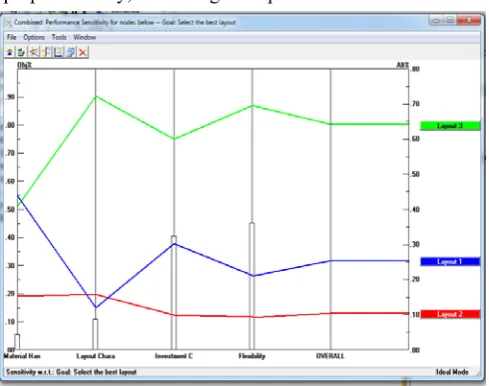Click the first toolbar icon with blue up arrow
The image size is (489, 386).
[10, 52]
